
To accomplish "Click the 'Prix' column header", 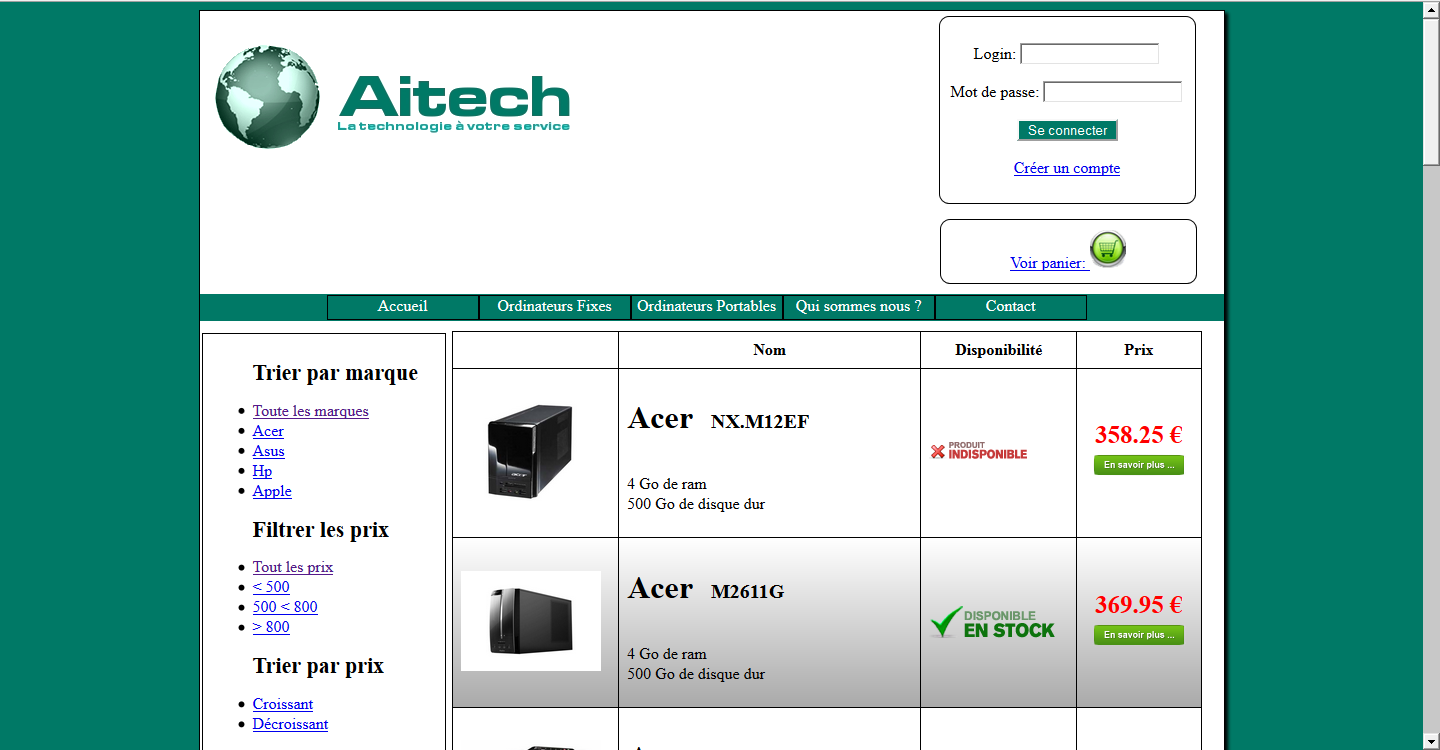I will (x=1139, y=350).
